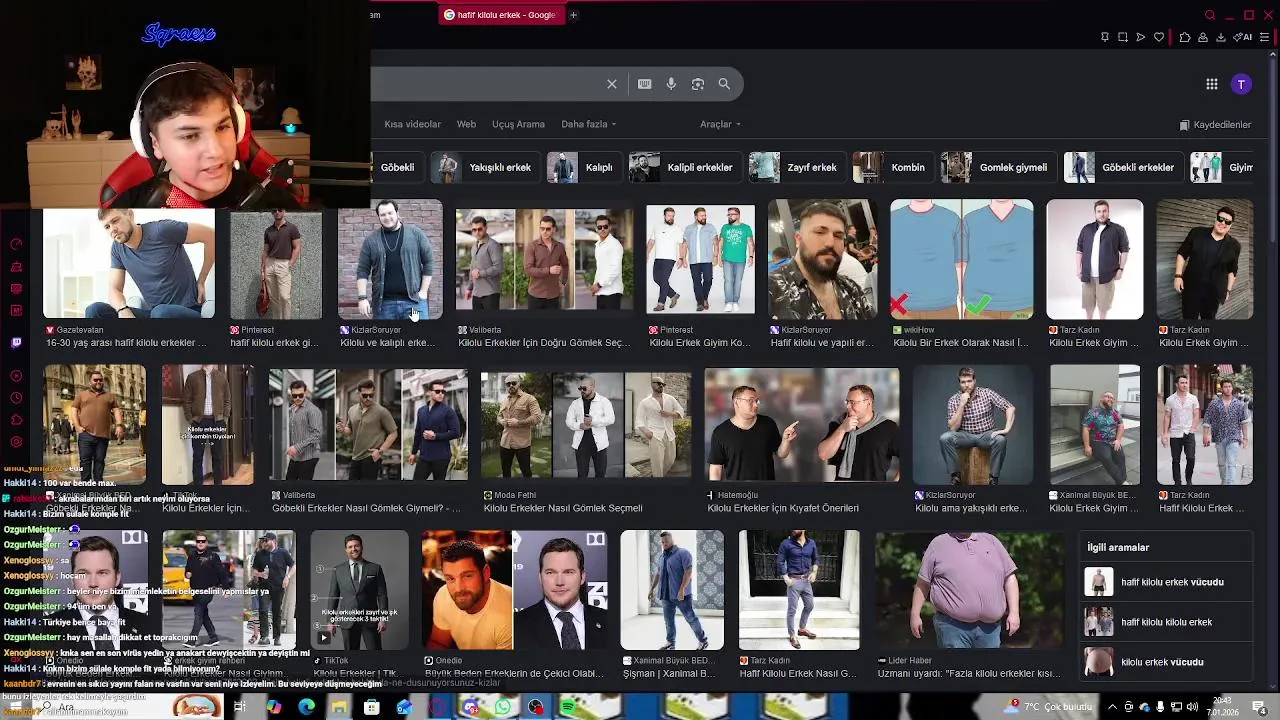Open Microsoft Store on the taskbar
The width and height of the screenshot is (1280, 720).
[372, 707]
